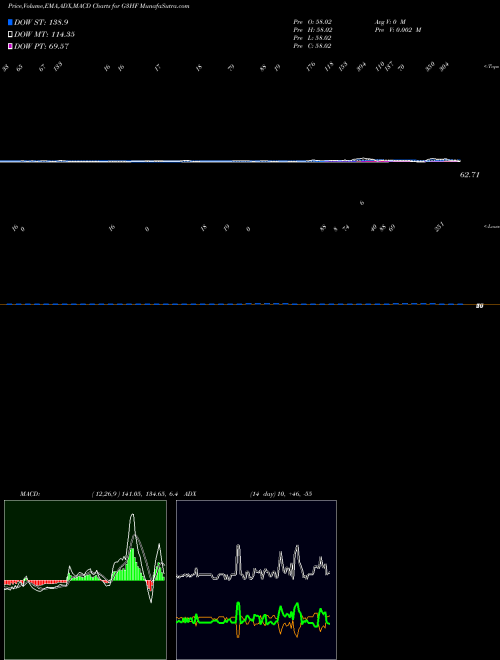This screenshot has width=500, height=660.
Task: Open the MACD histogram chart panel
Action: (x=85, y=580)
